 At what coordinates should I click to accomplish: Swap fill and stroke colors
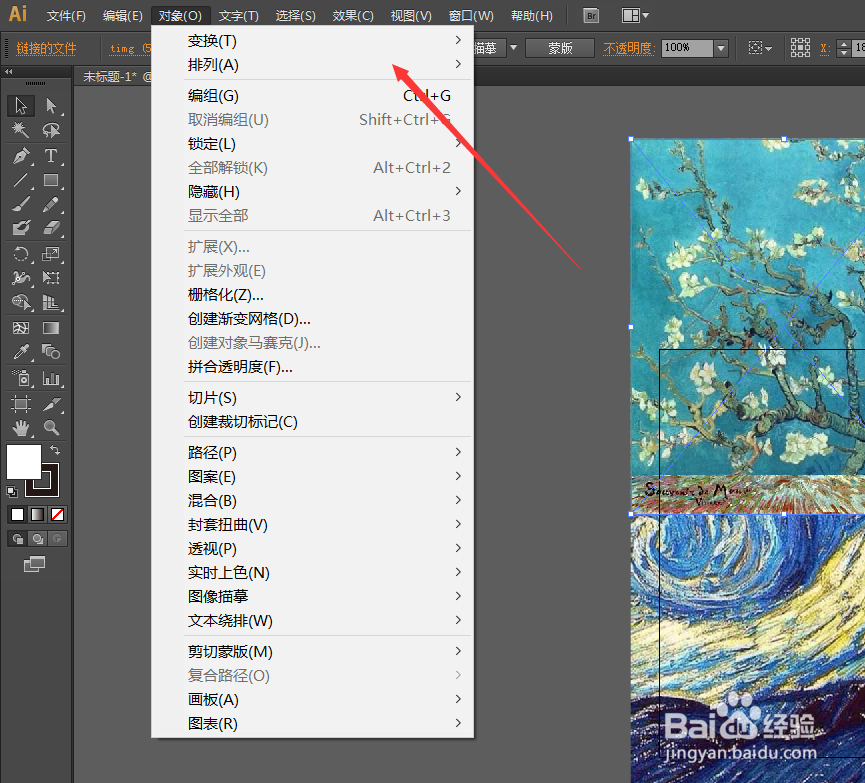55,450
